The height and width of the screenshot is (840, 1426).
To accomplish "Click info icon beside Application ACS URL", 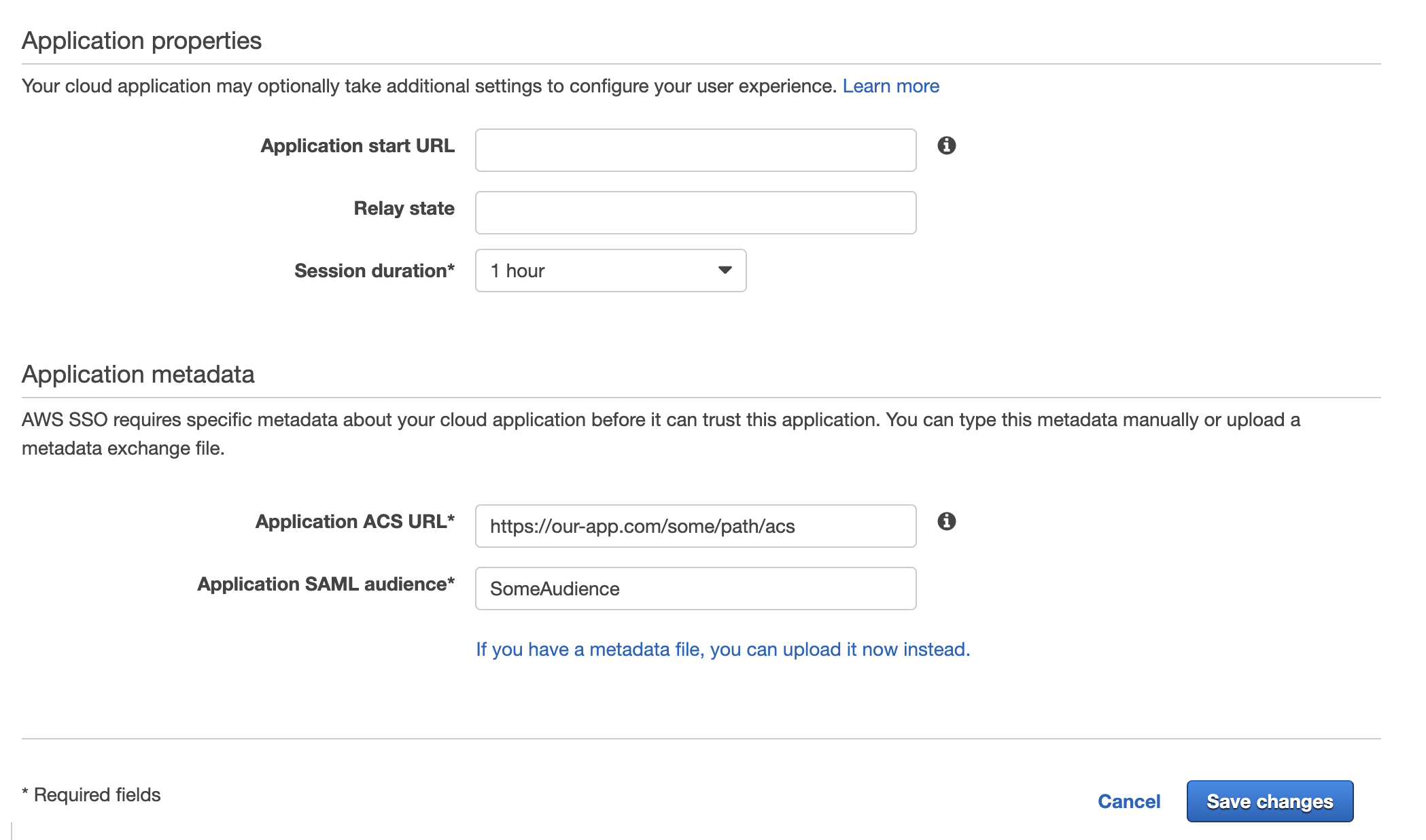I will tap(946, 521).
